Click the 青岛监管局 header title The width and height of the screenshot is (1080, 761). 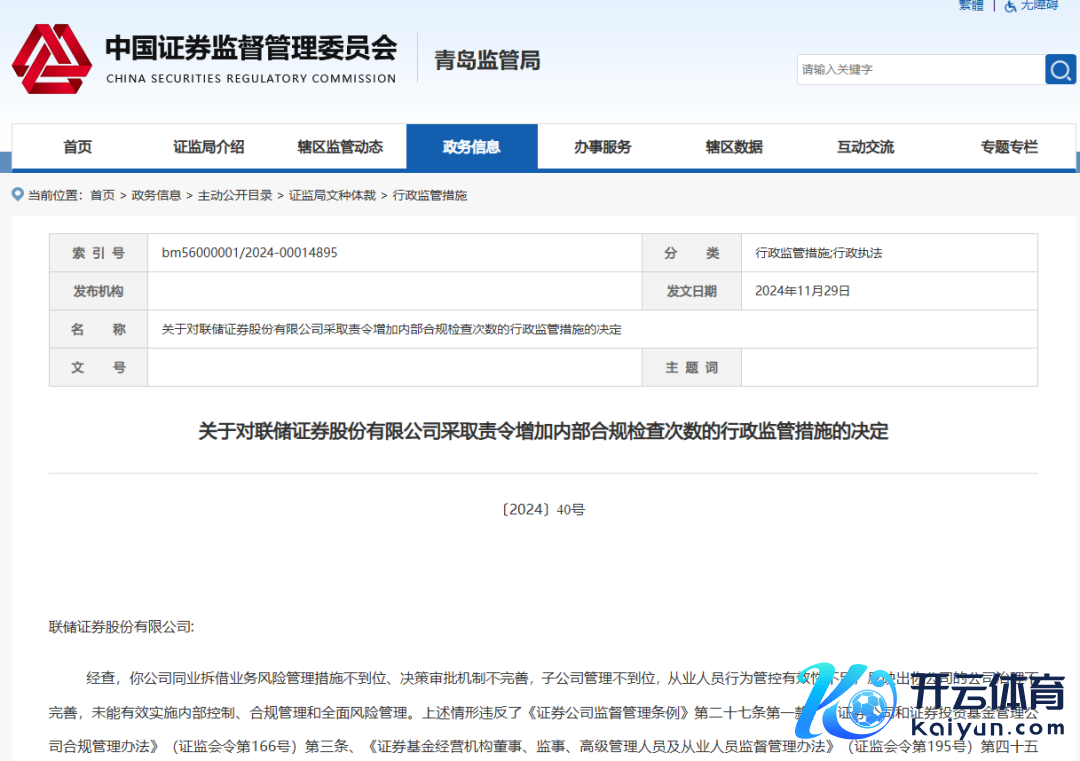[x=487, y=61]
